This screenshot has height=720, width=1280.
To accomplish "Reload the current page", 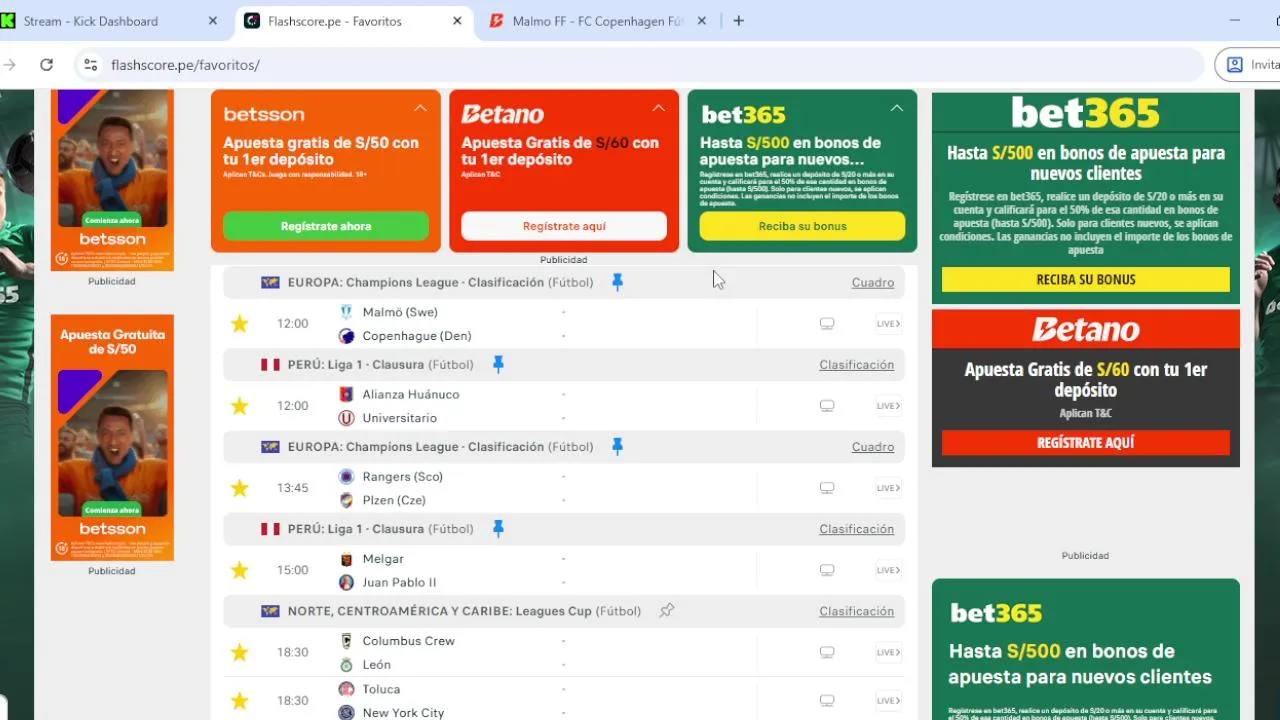I will coord(46,65).
